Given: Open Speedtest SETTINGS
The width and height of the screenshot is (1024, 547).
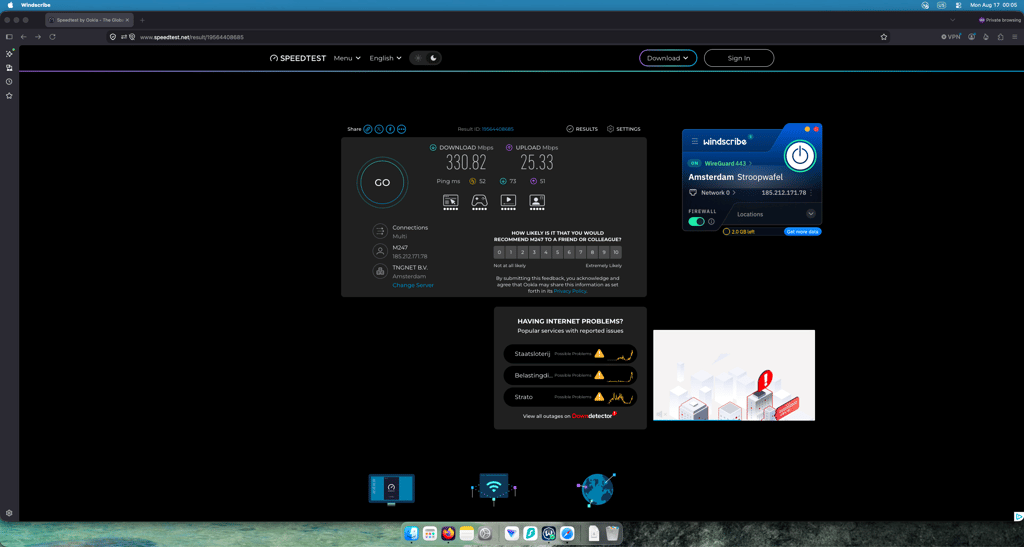Looking at the screenshot, I should coord(624,129).
